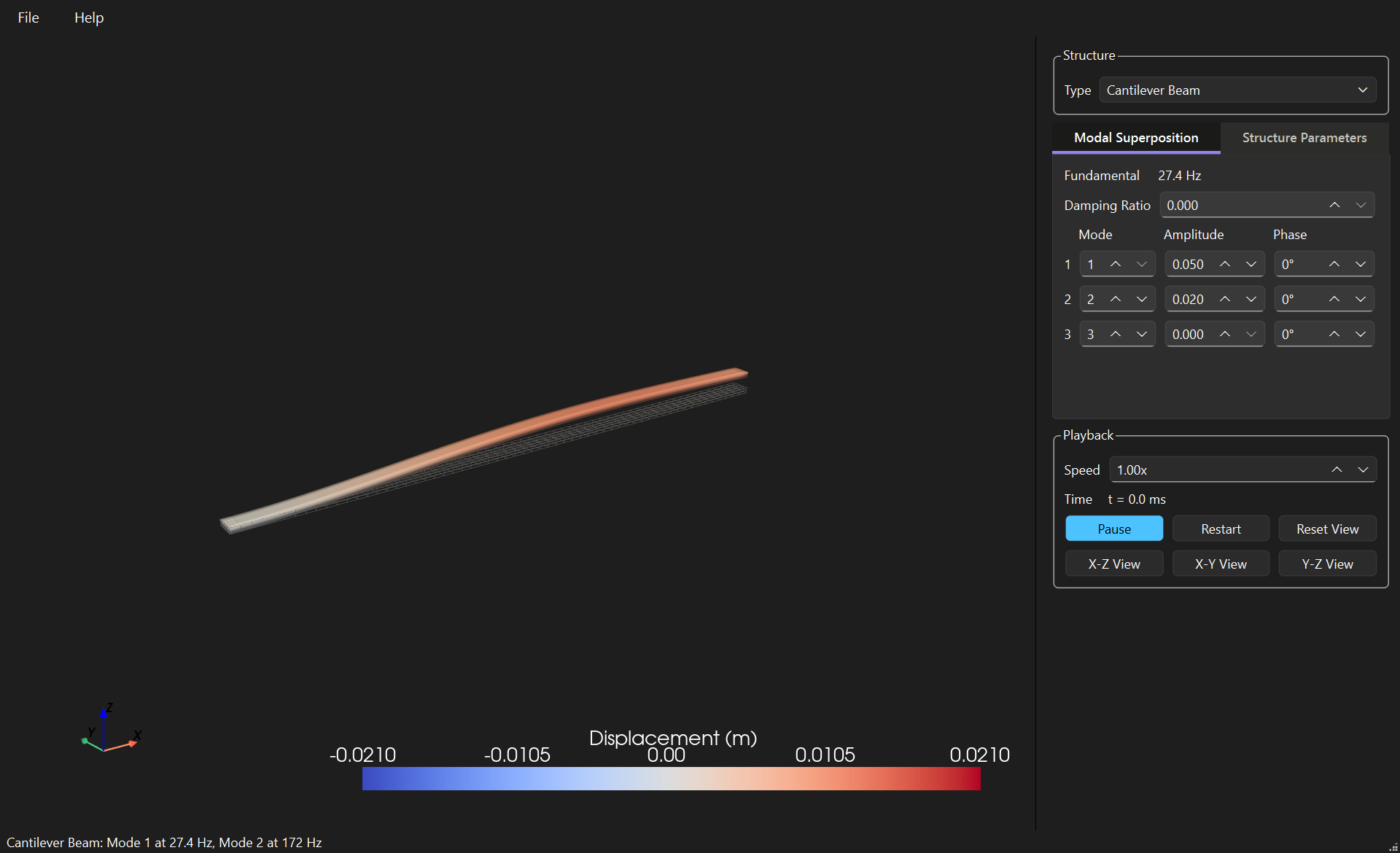Decrease phase angle in row 3
1400x853 pixels.
pos(1361,335)
